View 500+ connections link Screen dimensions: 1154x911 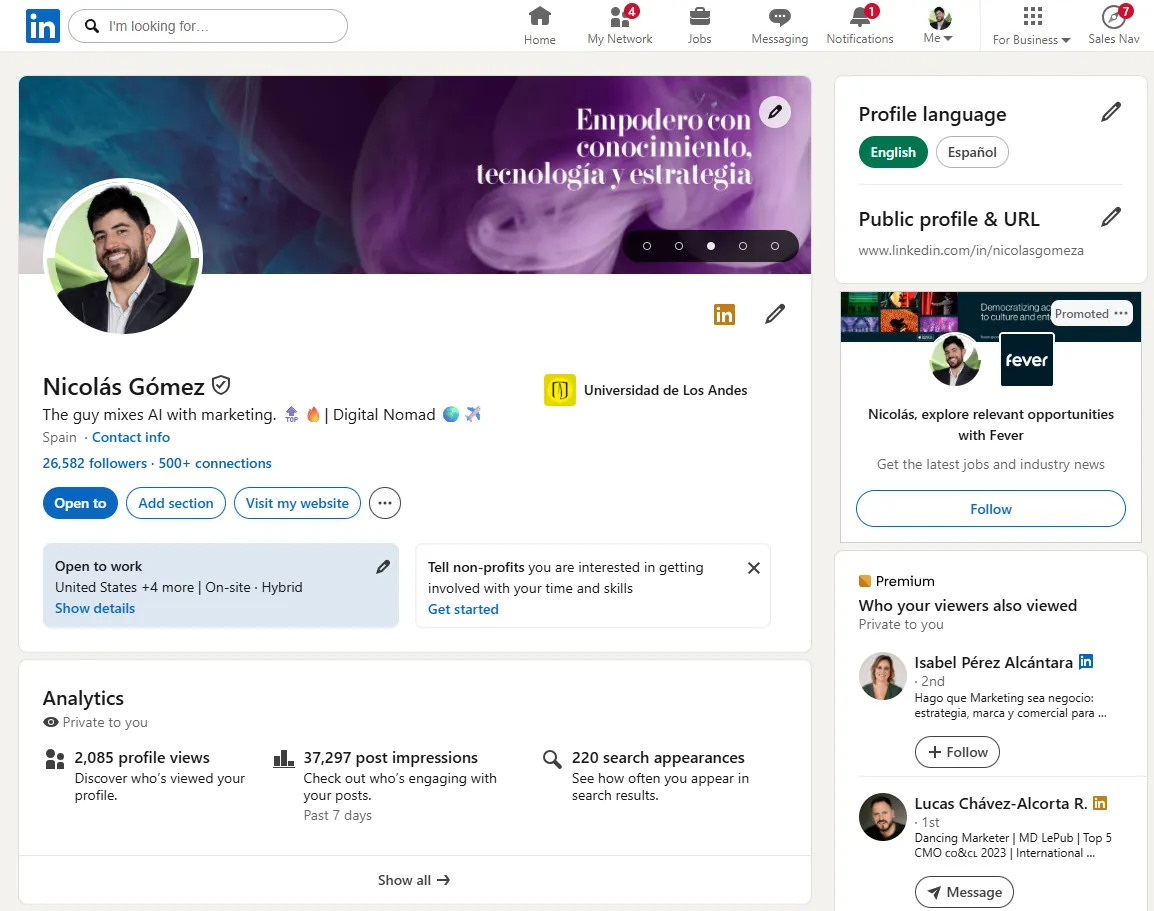point(215,463)
